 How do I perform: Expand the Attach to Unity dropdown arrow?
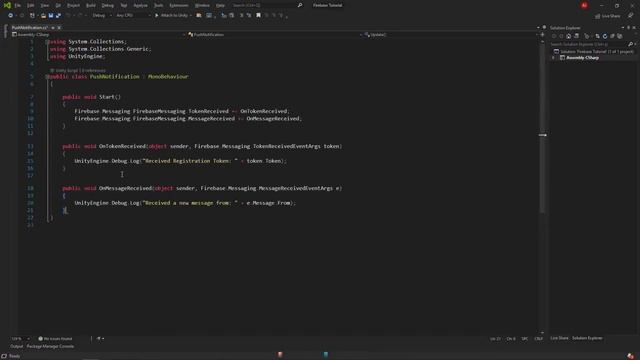pos(191,16)
